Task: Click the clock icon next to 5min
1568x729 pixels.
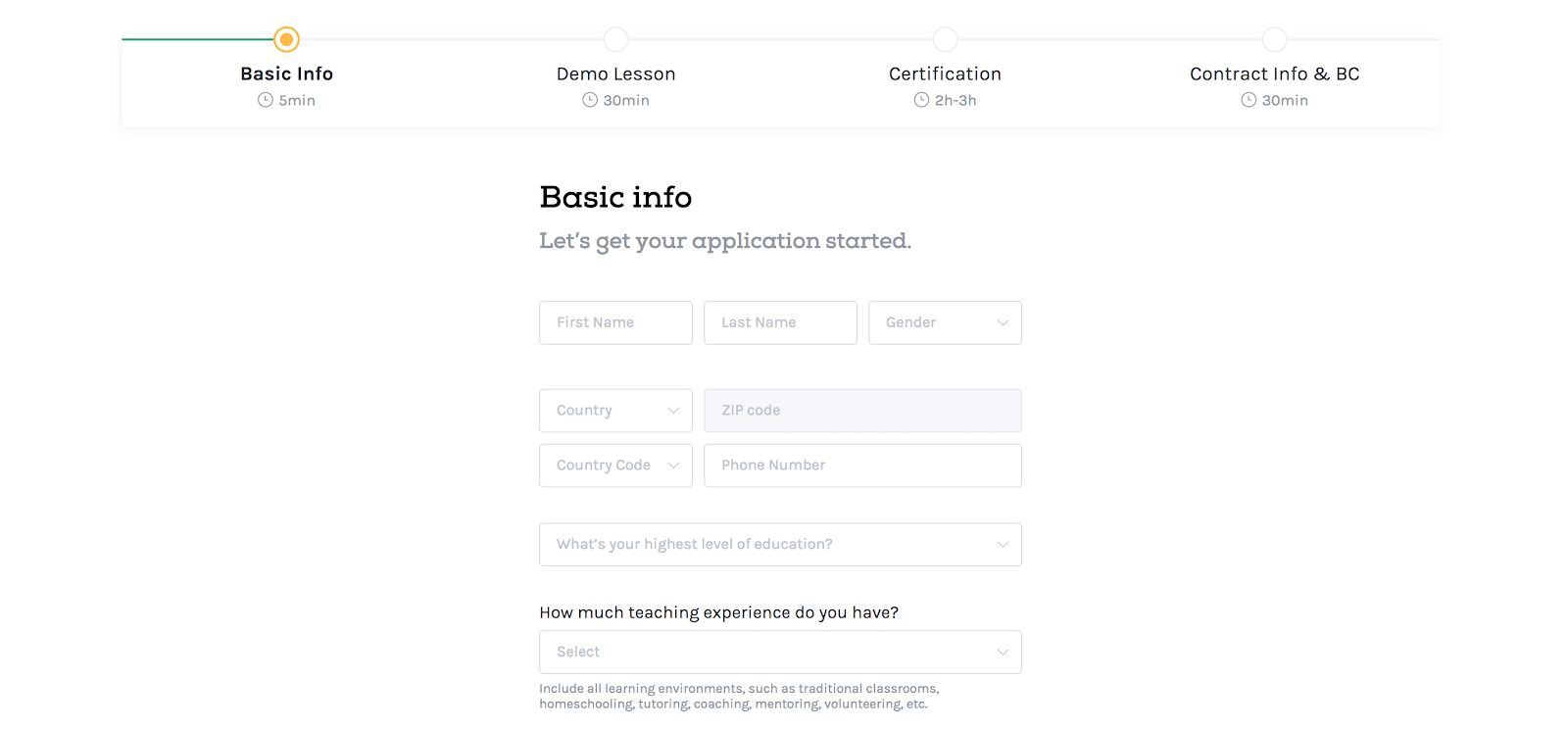Action: pos(266,100)
